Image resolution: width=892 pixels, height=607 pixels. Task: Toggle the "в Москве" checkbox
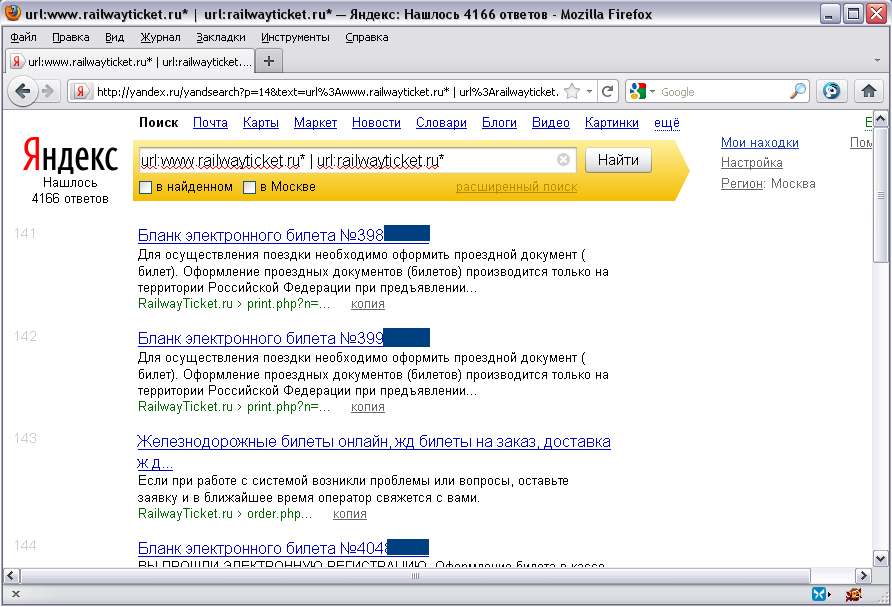click(x=249, y=187)
